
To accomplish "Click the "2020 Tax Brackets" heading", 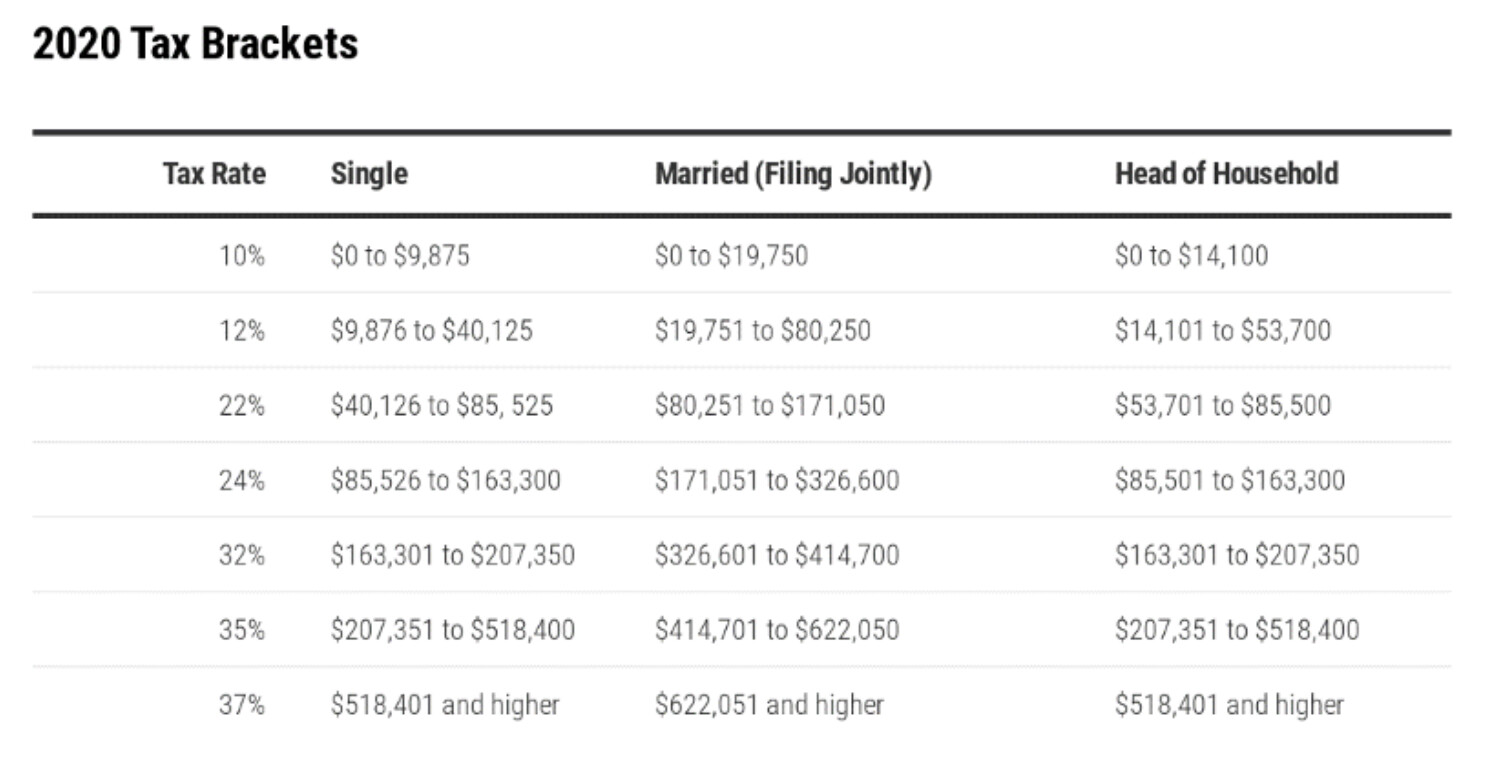I will point(195,45).
